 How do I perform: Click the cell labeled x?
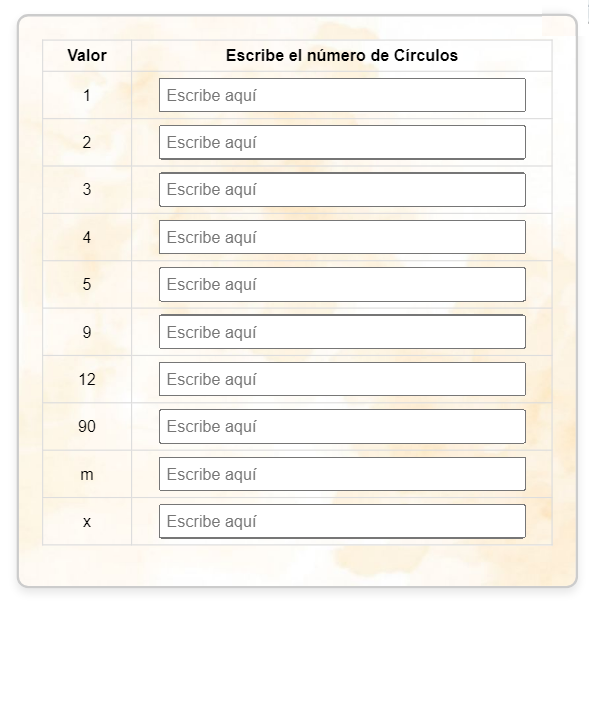pyautogui.click(x=87, y=521)
